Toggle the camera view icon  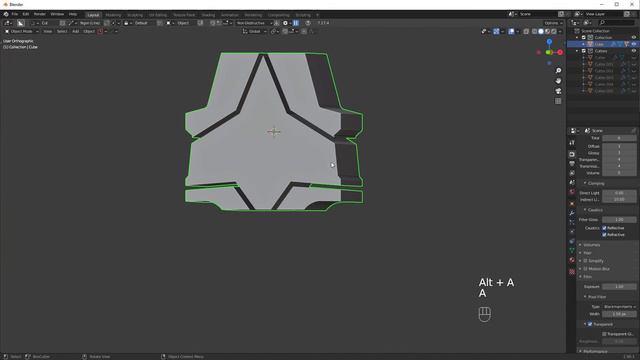tap(558, 91)
